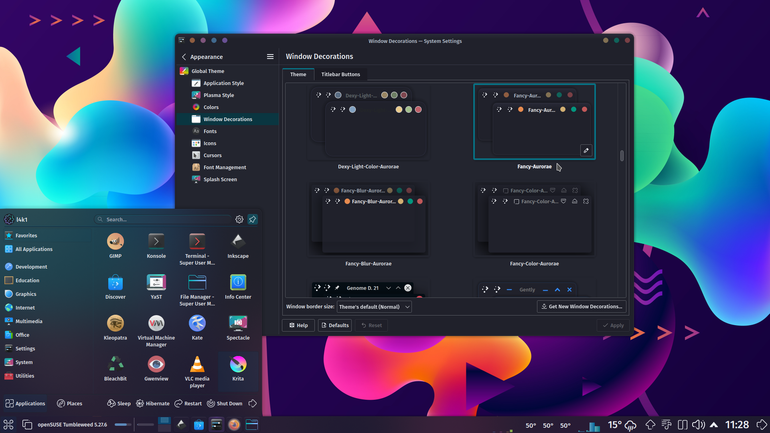Click the Firefox icon in the taskbar
The image size is (770, 433).
234,425
